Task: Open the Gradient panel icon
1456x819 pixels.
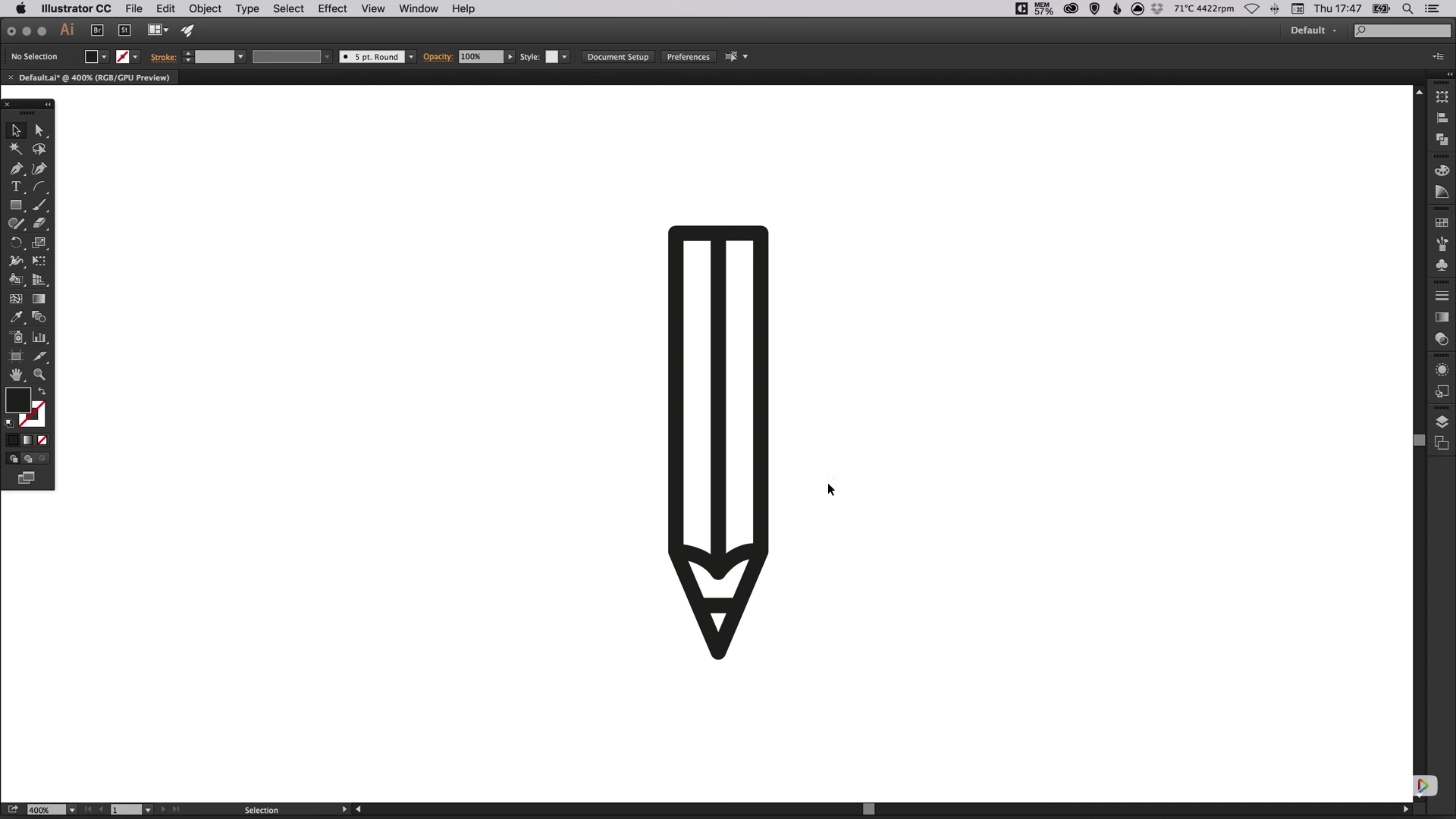Action: [1443, 317]
